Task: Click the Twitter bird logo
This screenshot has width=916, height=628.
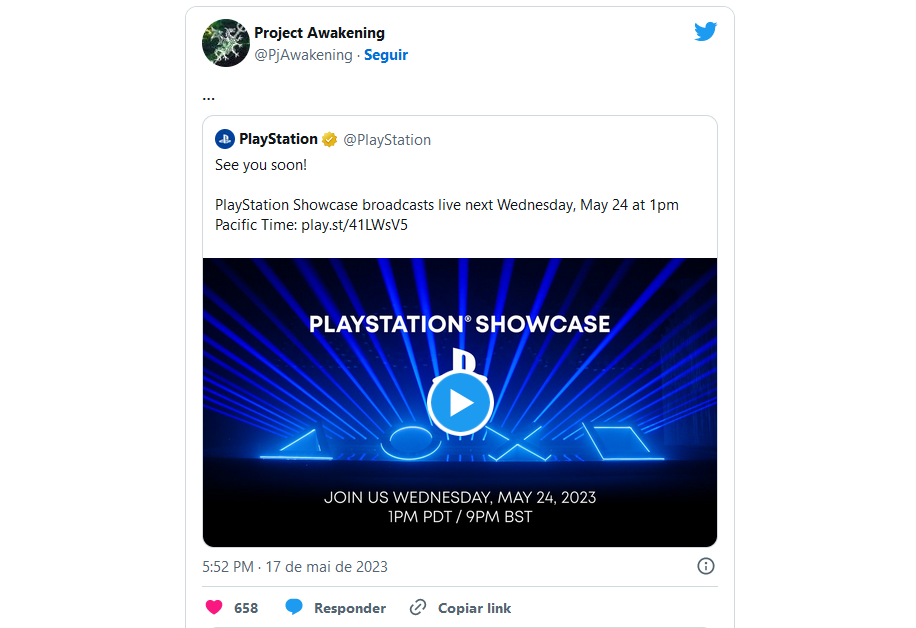Action: click(706, 31)
